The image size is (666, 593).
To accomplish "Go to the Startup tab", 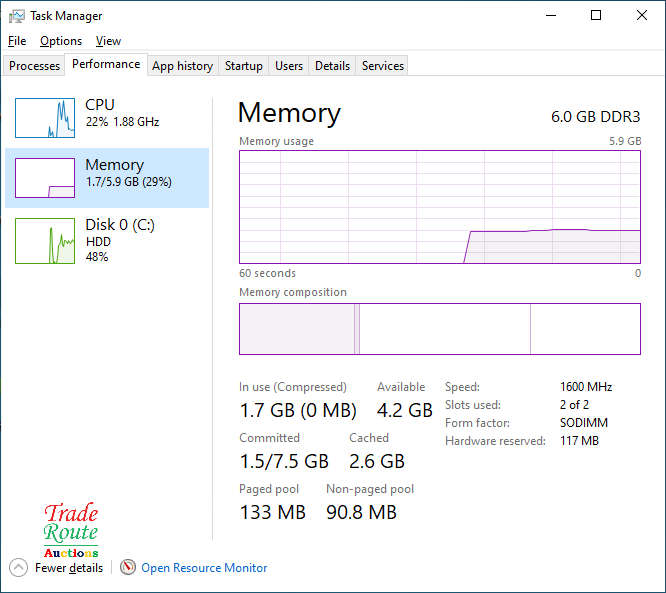I will tap(243, 66).
